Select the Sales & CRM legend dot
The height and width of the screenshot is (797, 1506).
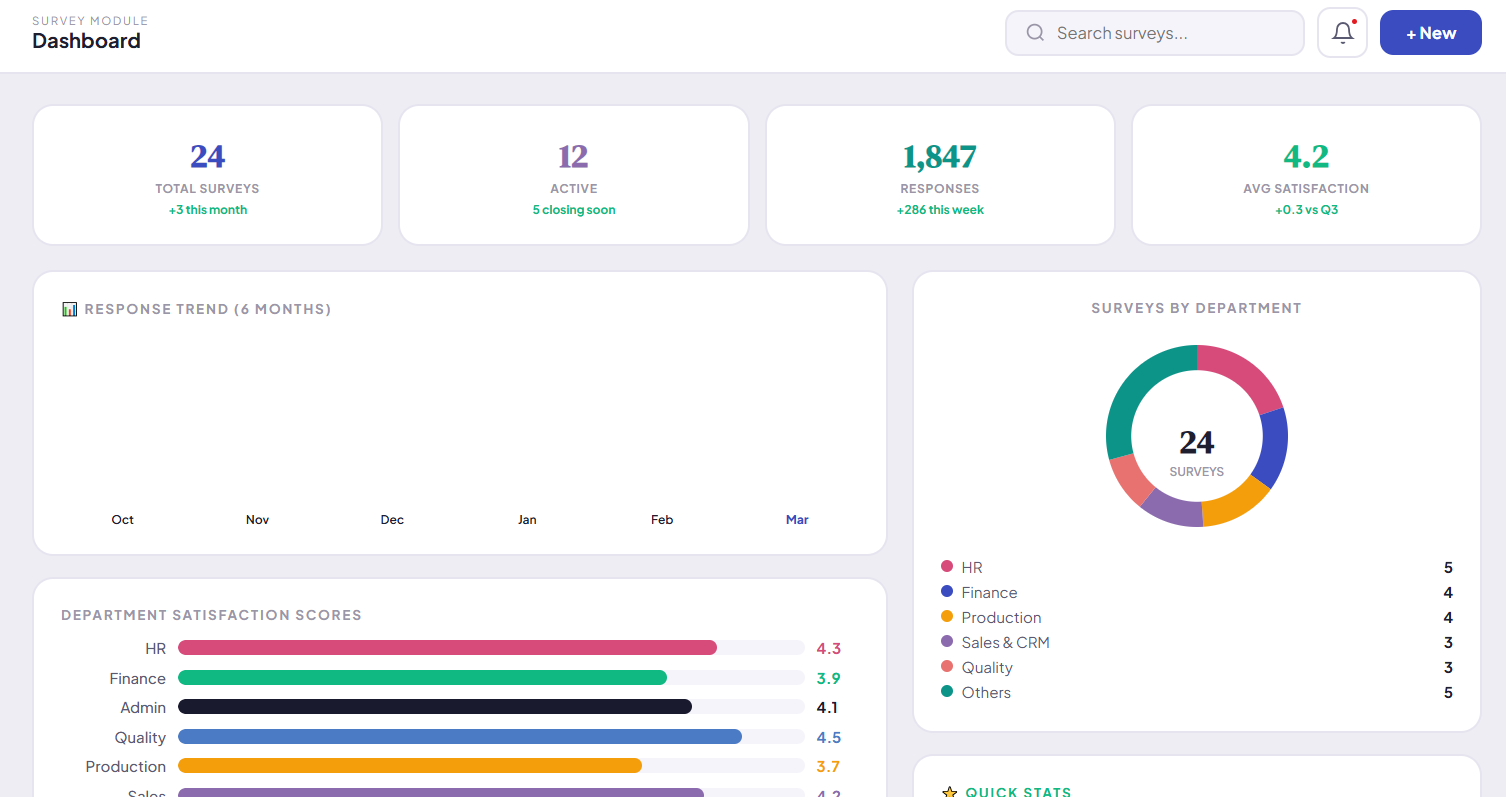tap(947, 642)
